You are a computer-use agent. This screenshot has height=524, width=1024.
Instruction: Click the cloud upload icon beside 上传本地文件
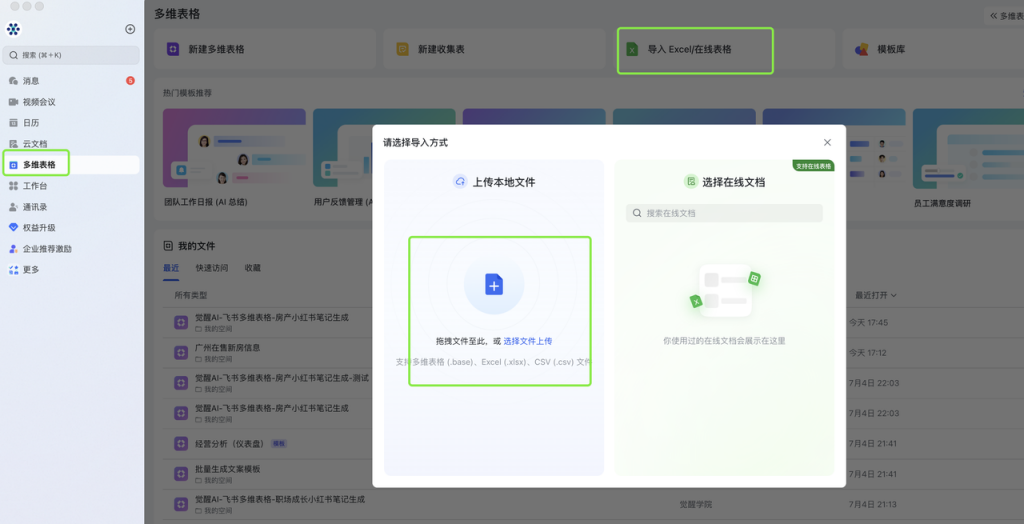click(x=460, y=182)
